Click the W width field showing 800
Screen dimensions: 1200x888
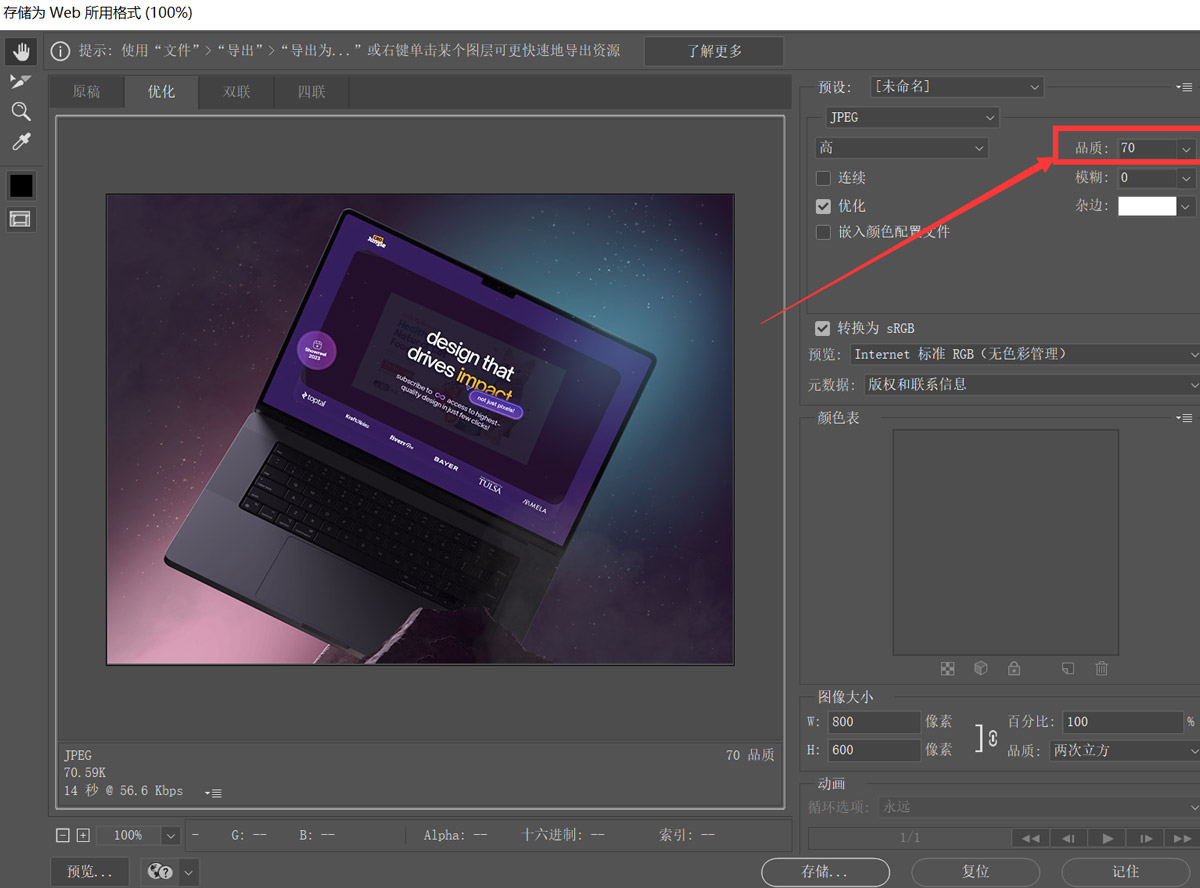coord(874,722)
